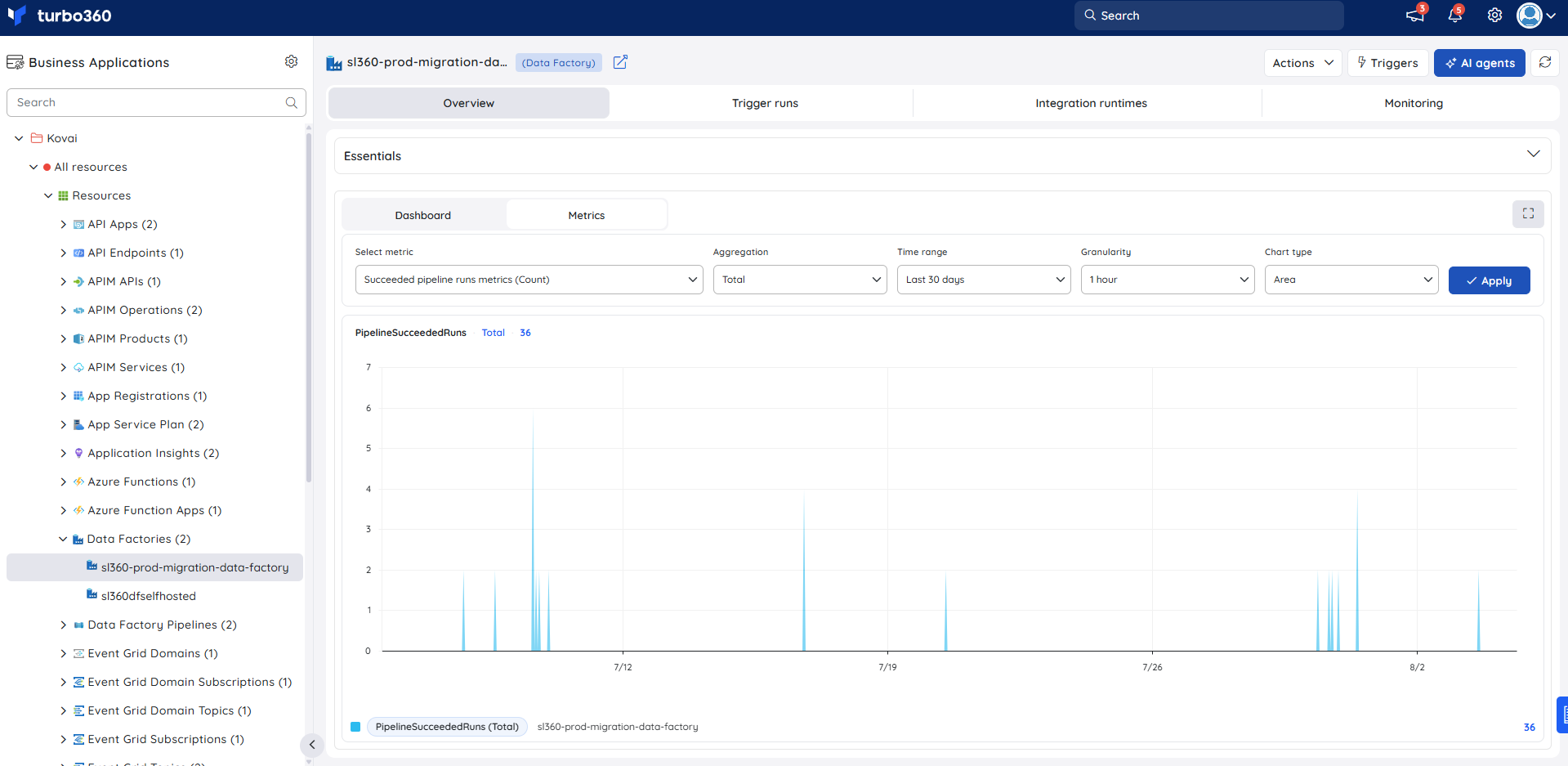1568x766 pixels.
Task: Collapse the Kovai tree node
Action: pos(19,138)
